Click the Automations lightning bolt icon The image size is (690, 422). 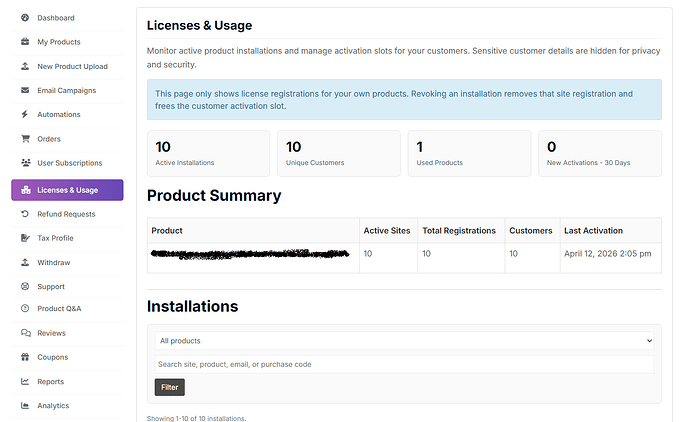(25, 114)
